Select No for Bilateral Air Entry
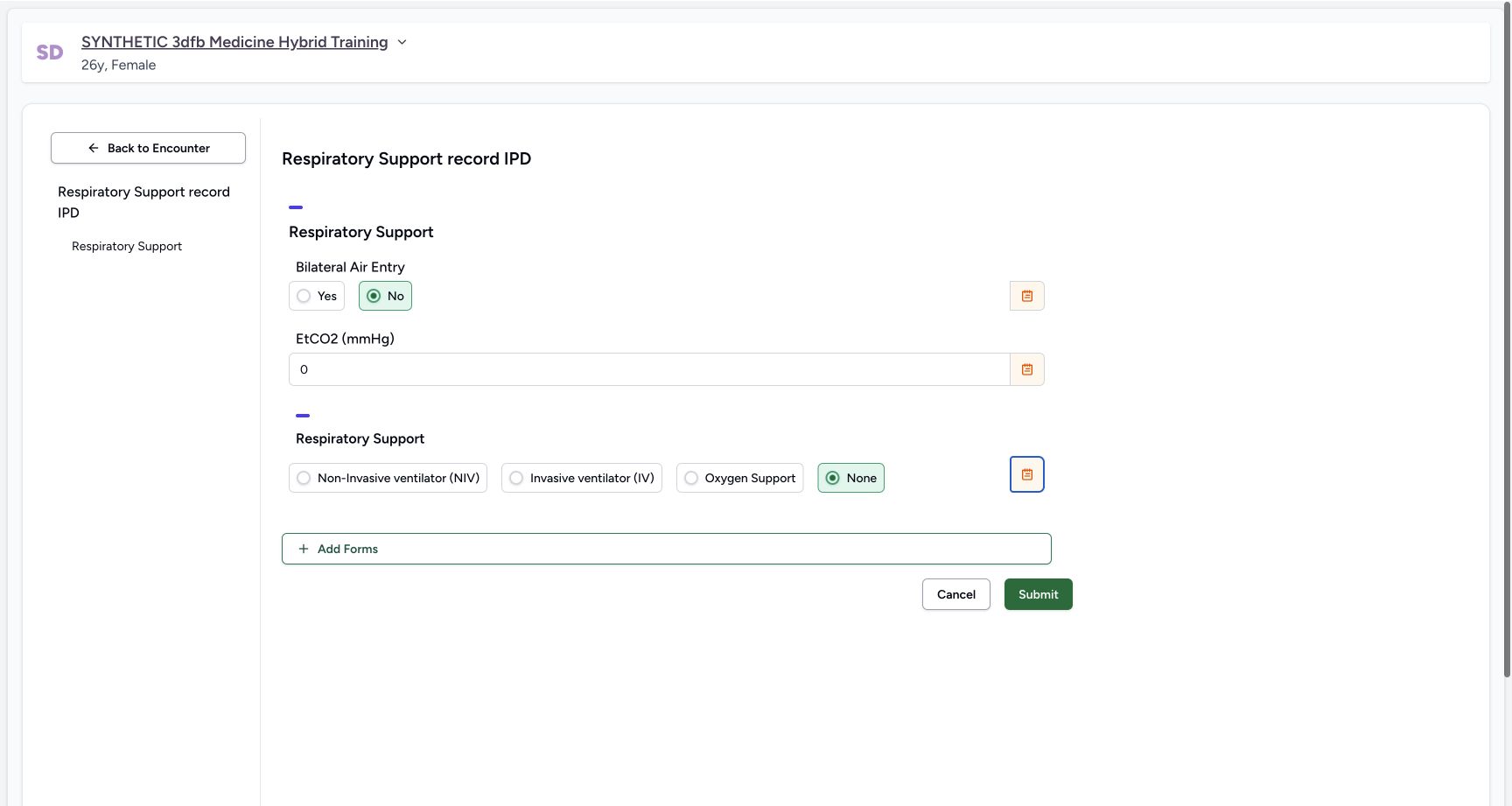1512x806 pixels. [x=385, y=296]
